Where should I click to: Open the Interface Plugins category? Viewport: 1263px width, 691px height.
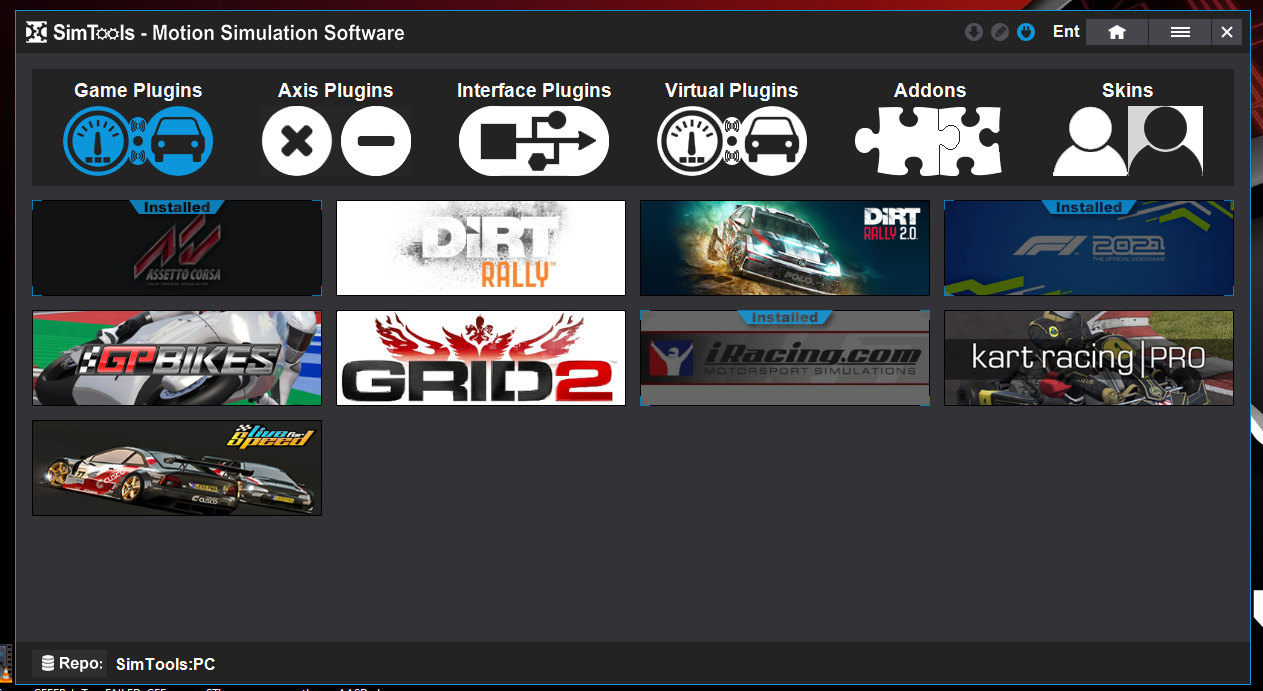[x=534, y=128]
